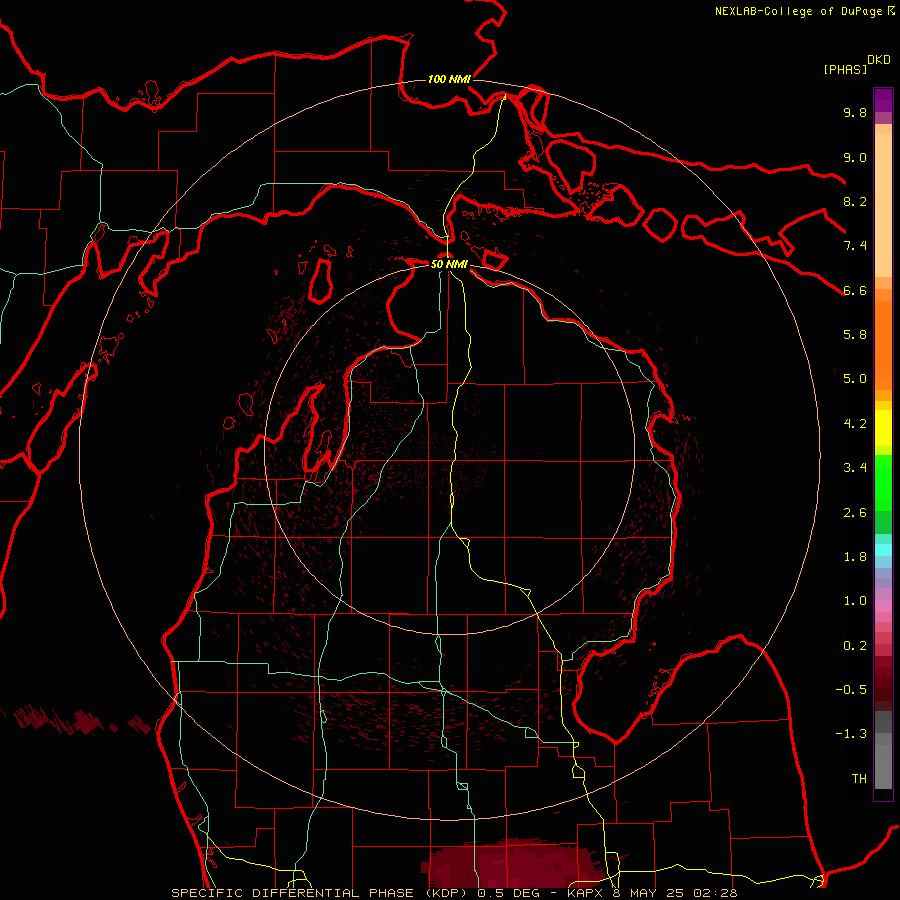This screenshot has width=900, height=900.
Task: Click the DKD label above legend
Action: 879,60
